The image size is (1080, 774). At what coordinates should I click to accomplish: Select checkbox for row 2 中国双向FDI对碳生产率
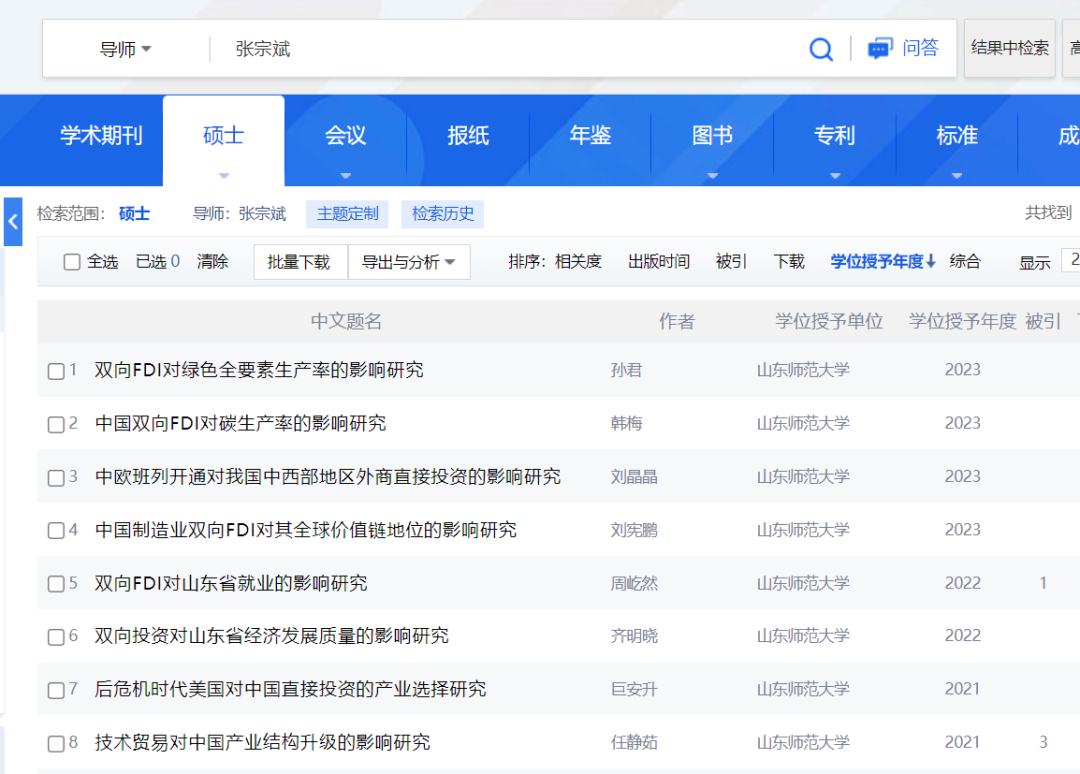click(56, 424)
